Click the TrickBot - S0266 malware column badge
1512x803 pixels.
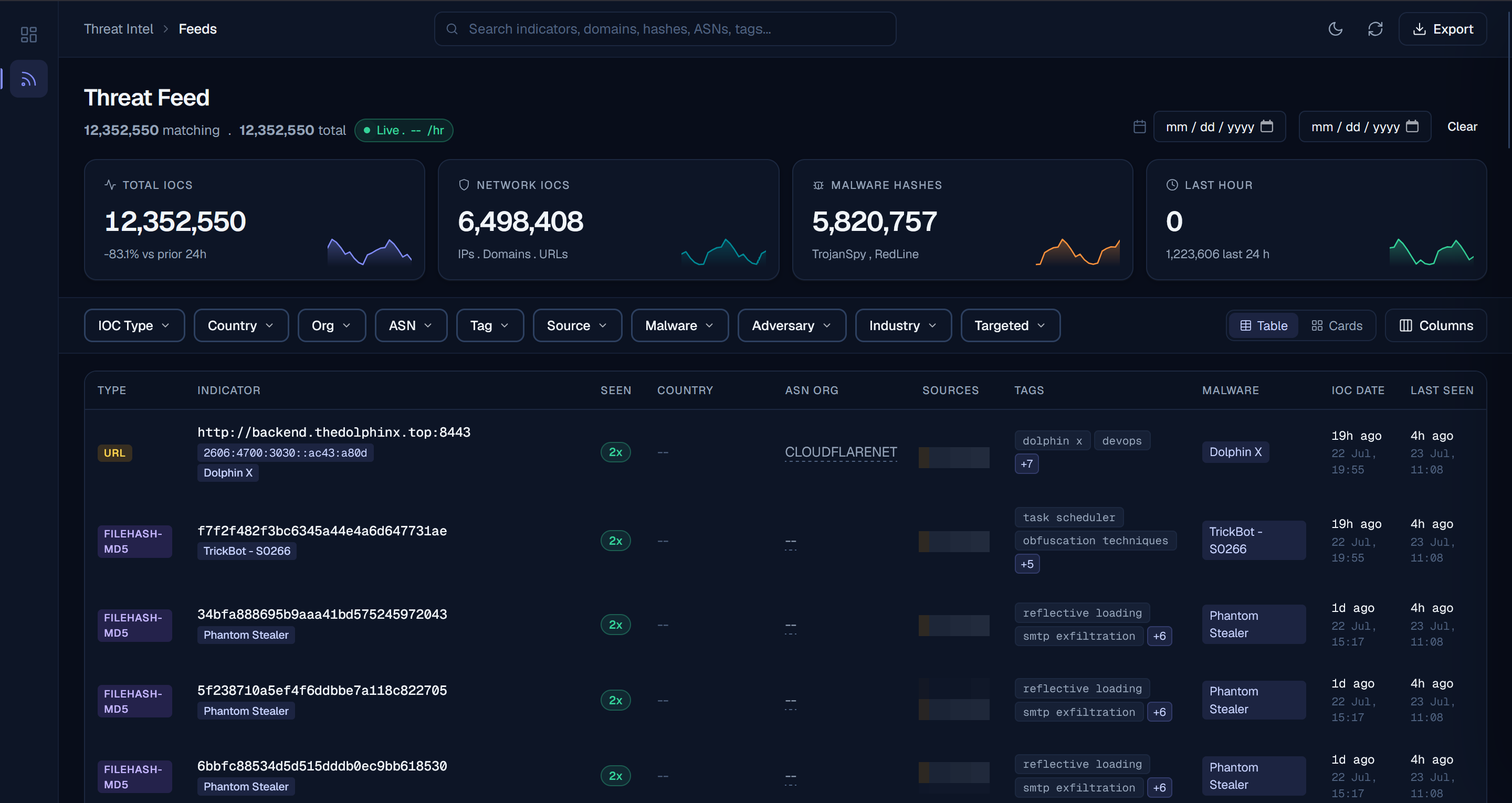coord(1253,541)
